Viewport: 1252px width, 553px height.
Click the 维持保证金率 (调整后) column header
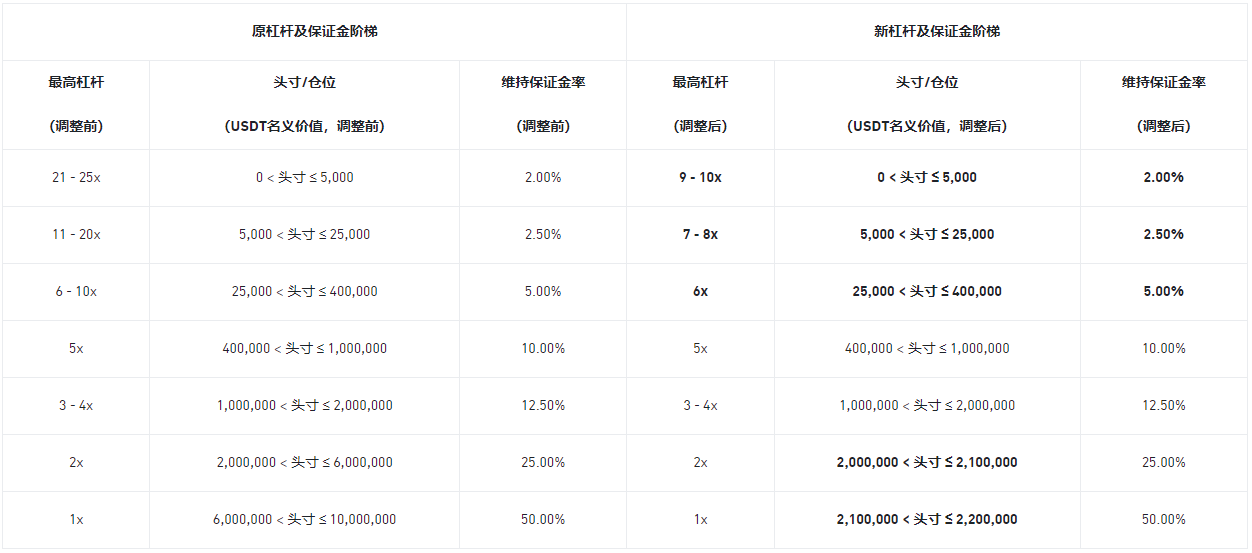[x=1163, y=104]
